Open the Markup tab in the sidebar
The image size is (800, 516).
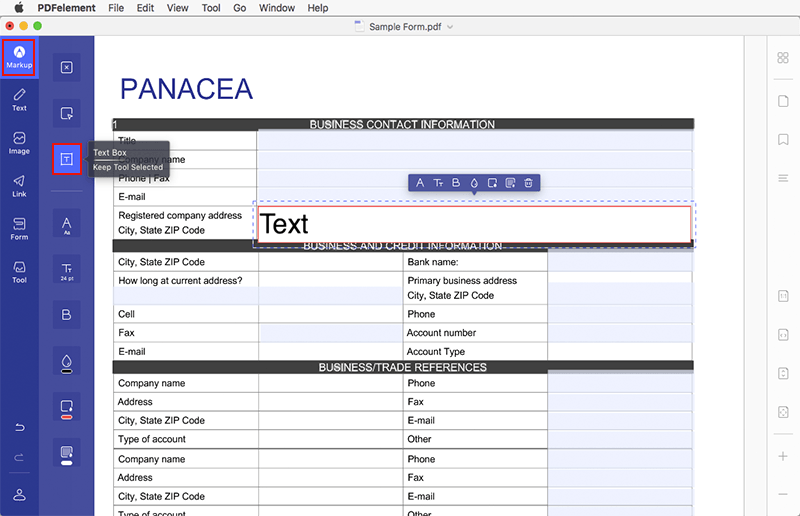click(x=19, y=57)
